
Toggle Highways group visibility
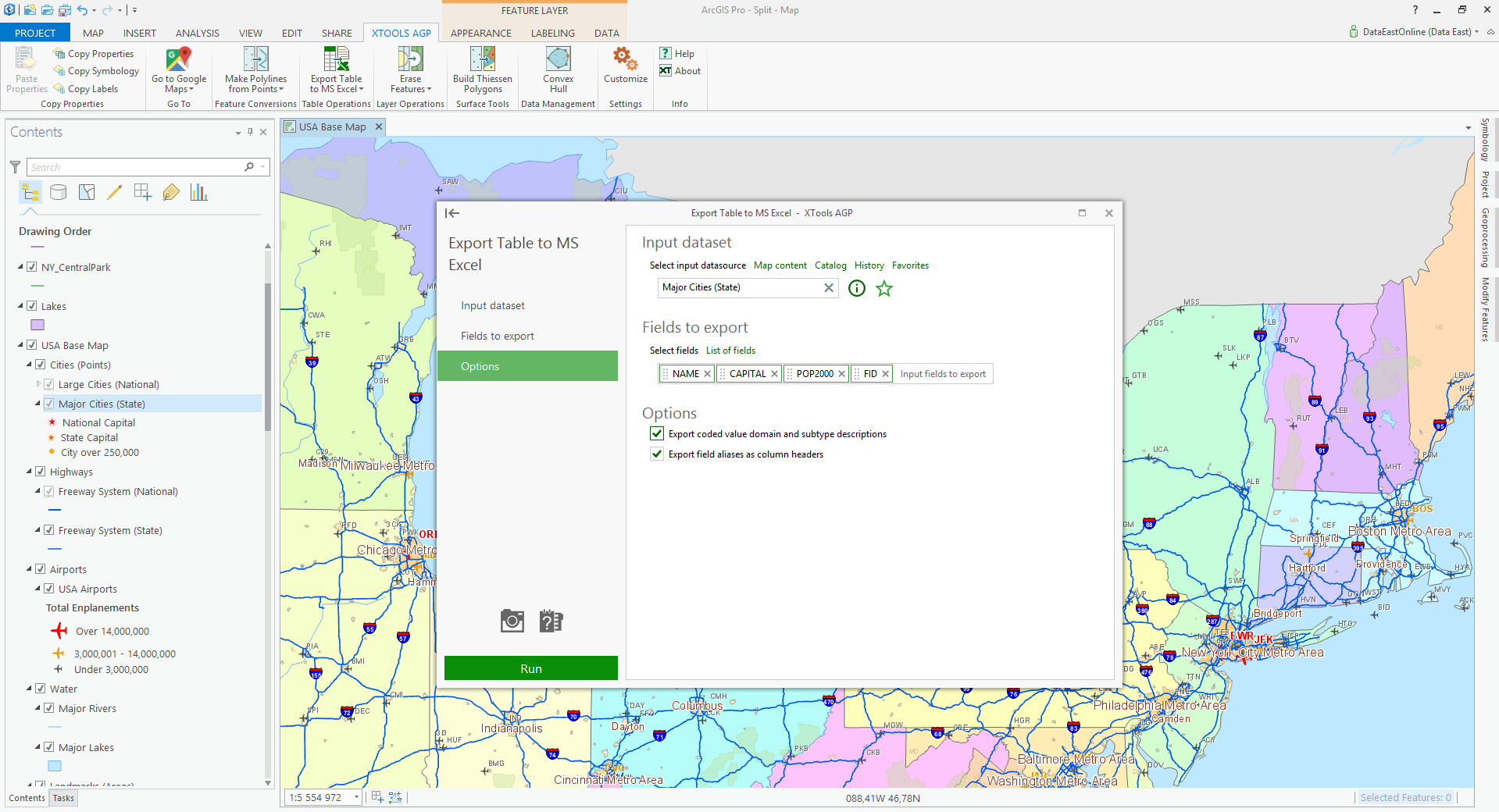click(41, 472)
